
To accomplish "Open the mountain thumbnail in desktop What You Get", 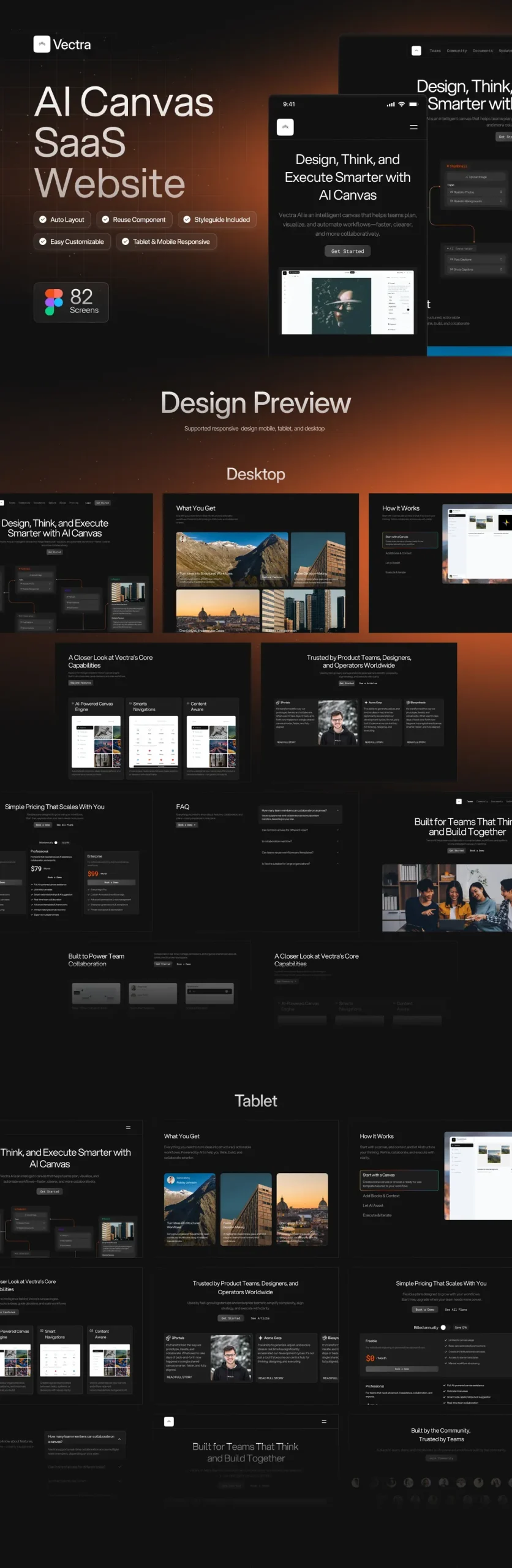I will coord(232,559).
